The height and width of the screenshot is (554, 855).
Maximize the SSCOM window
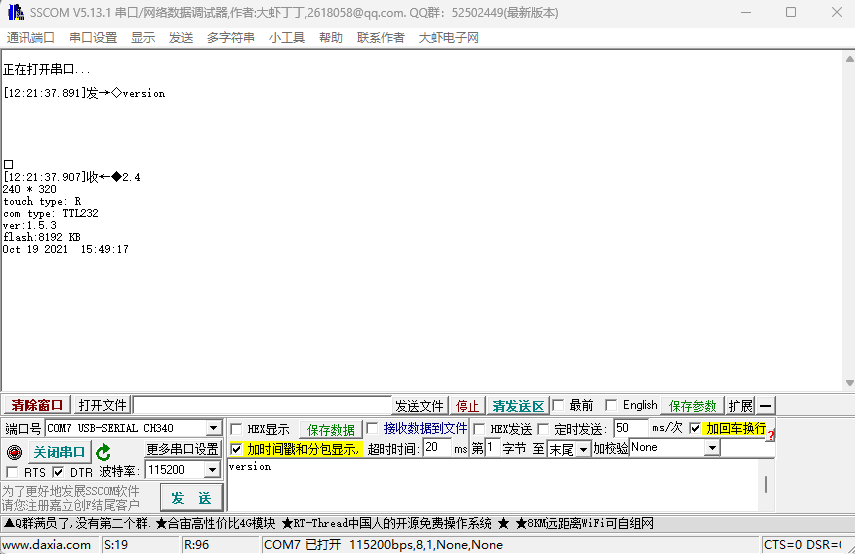pos(791,12)
